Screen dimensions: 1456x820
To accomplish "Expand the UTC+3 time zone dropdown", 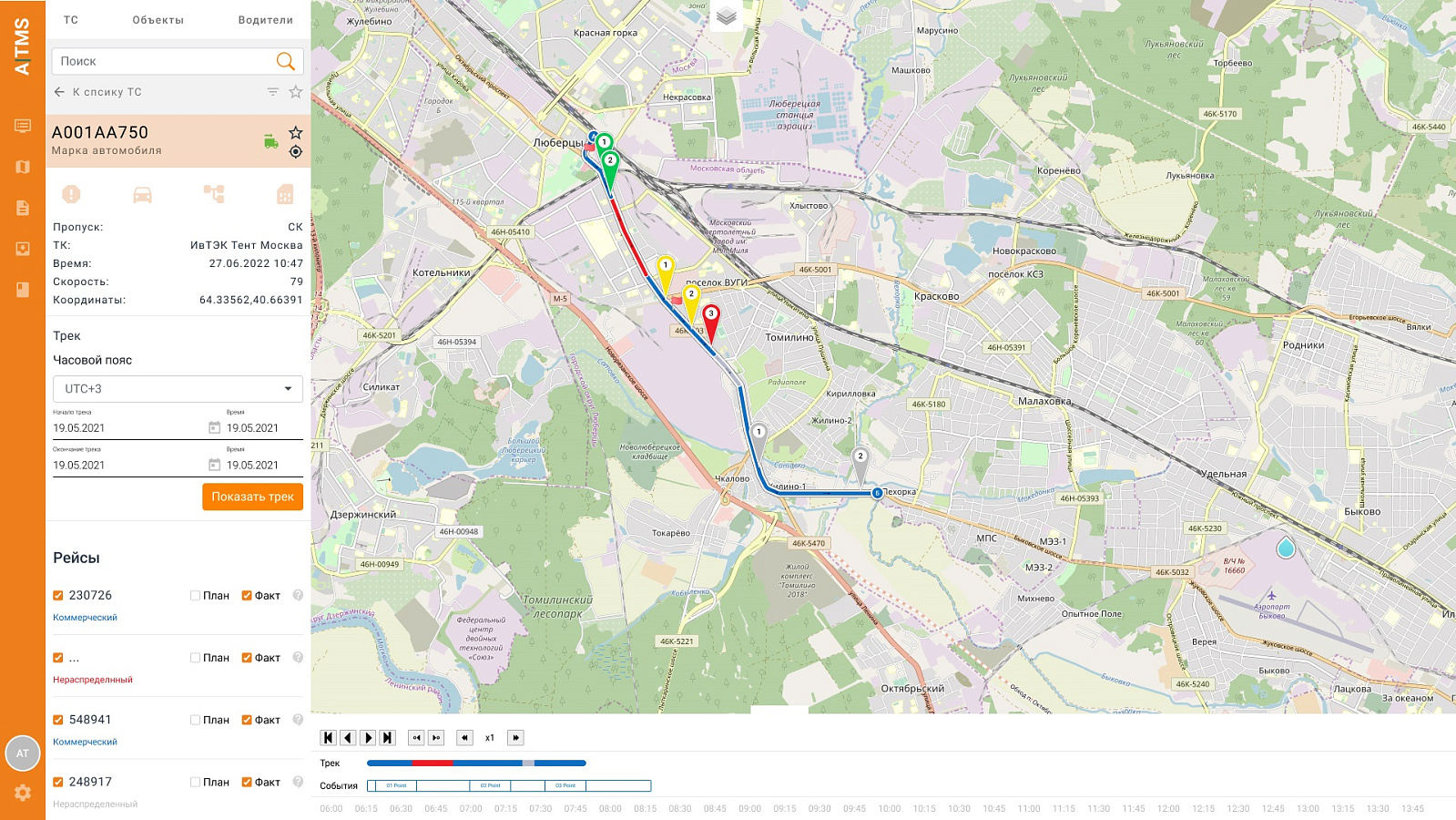I will pyautogui.click(x=178, y=389).
